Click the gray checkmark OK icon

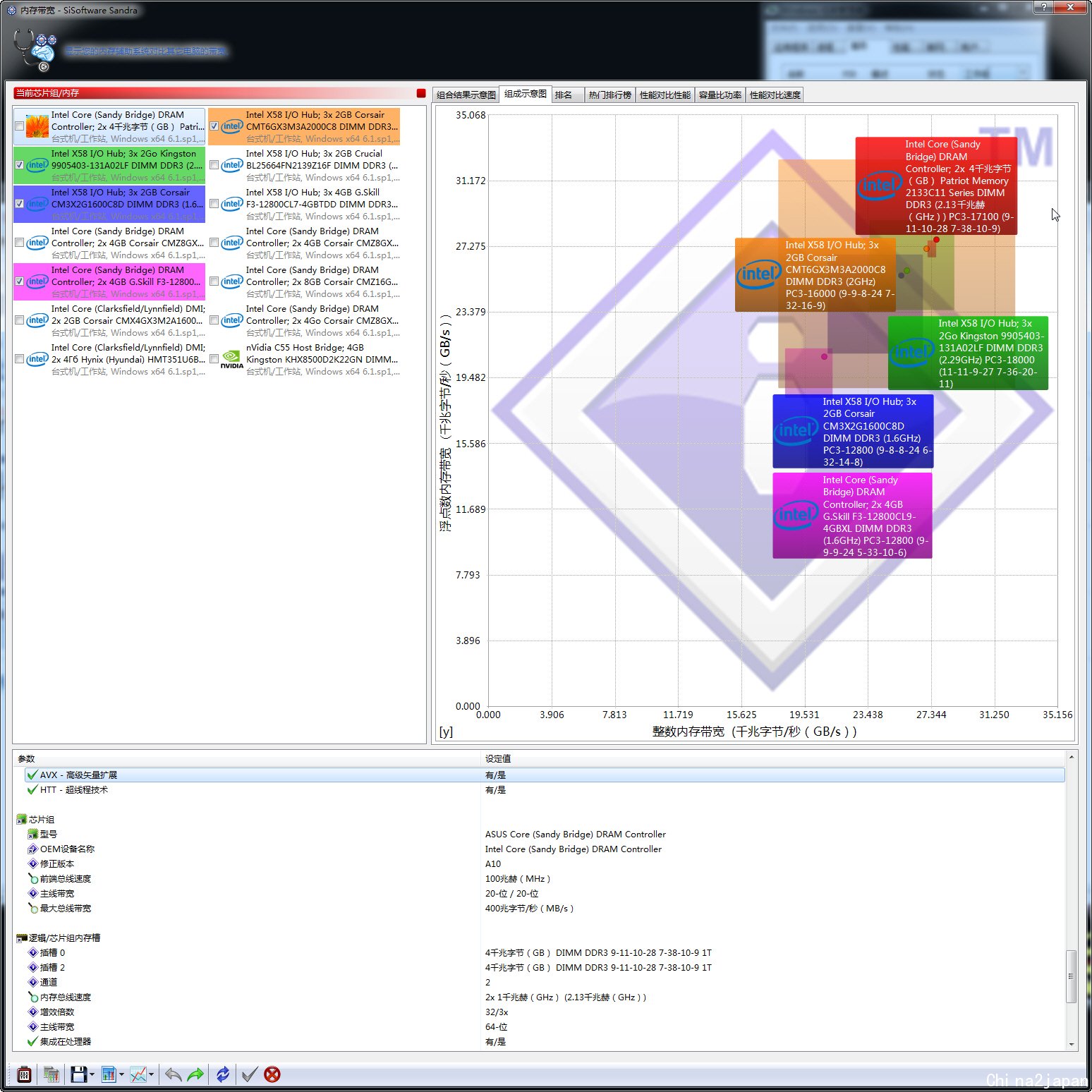coord(250,1074)
